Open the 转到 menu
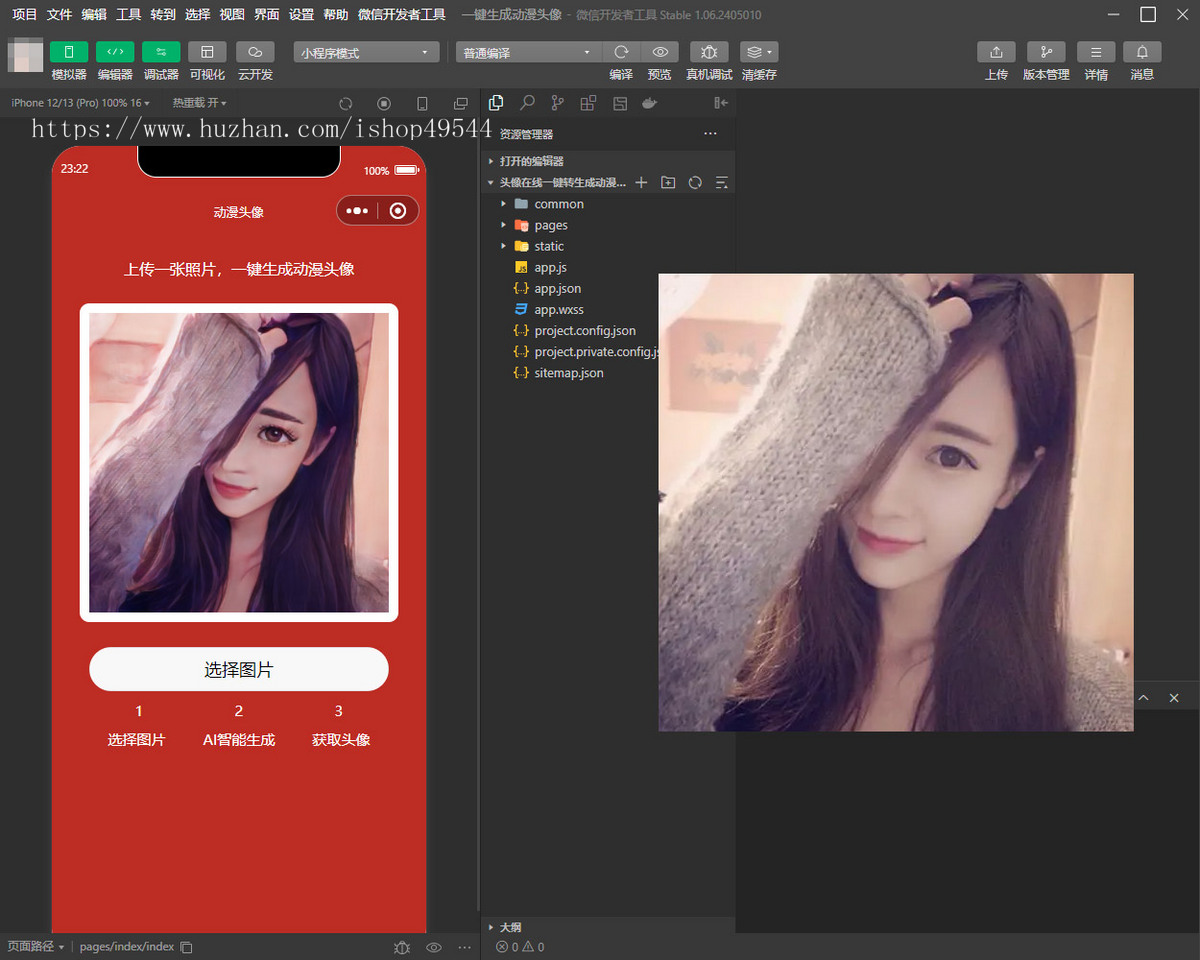Screen dimensions: 1200x960 163,15
